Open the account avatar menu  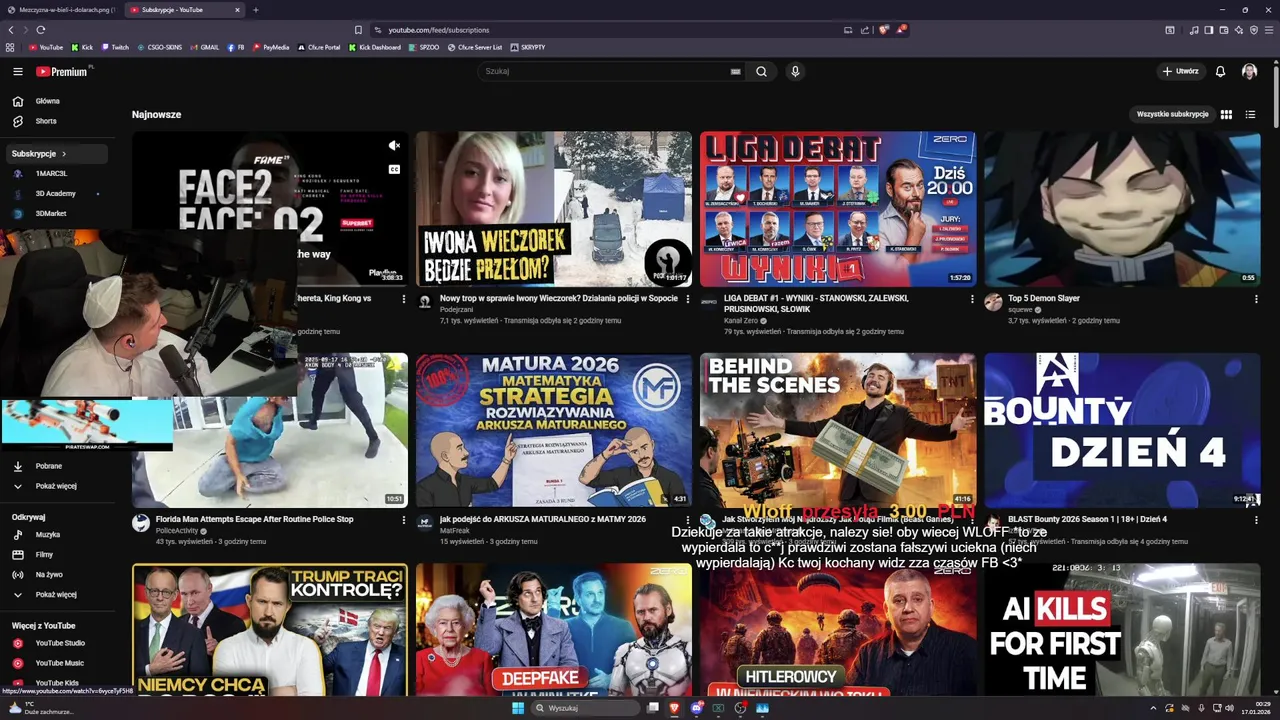click(x=1249, y=71)
